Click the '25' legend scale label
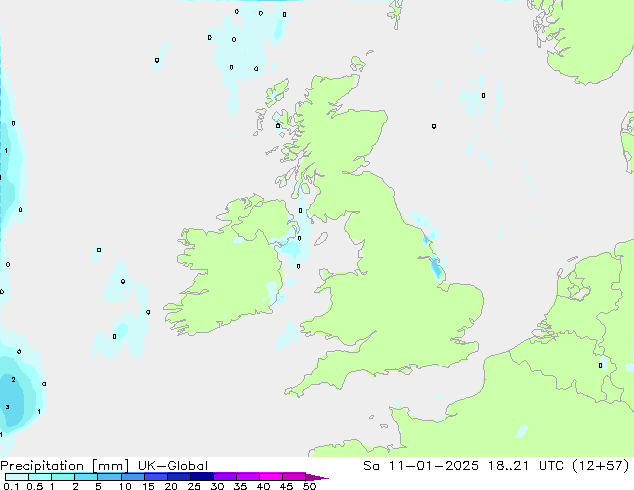 [194, 486]
